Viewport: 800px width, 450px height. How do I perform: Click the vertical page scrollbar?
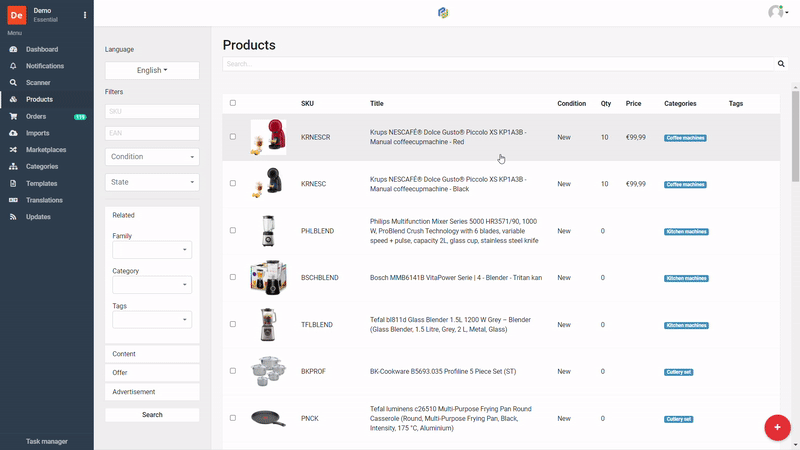(x=795, y=136)
